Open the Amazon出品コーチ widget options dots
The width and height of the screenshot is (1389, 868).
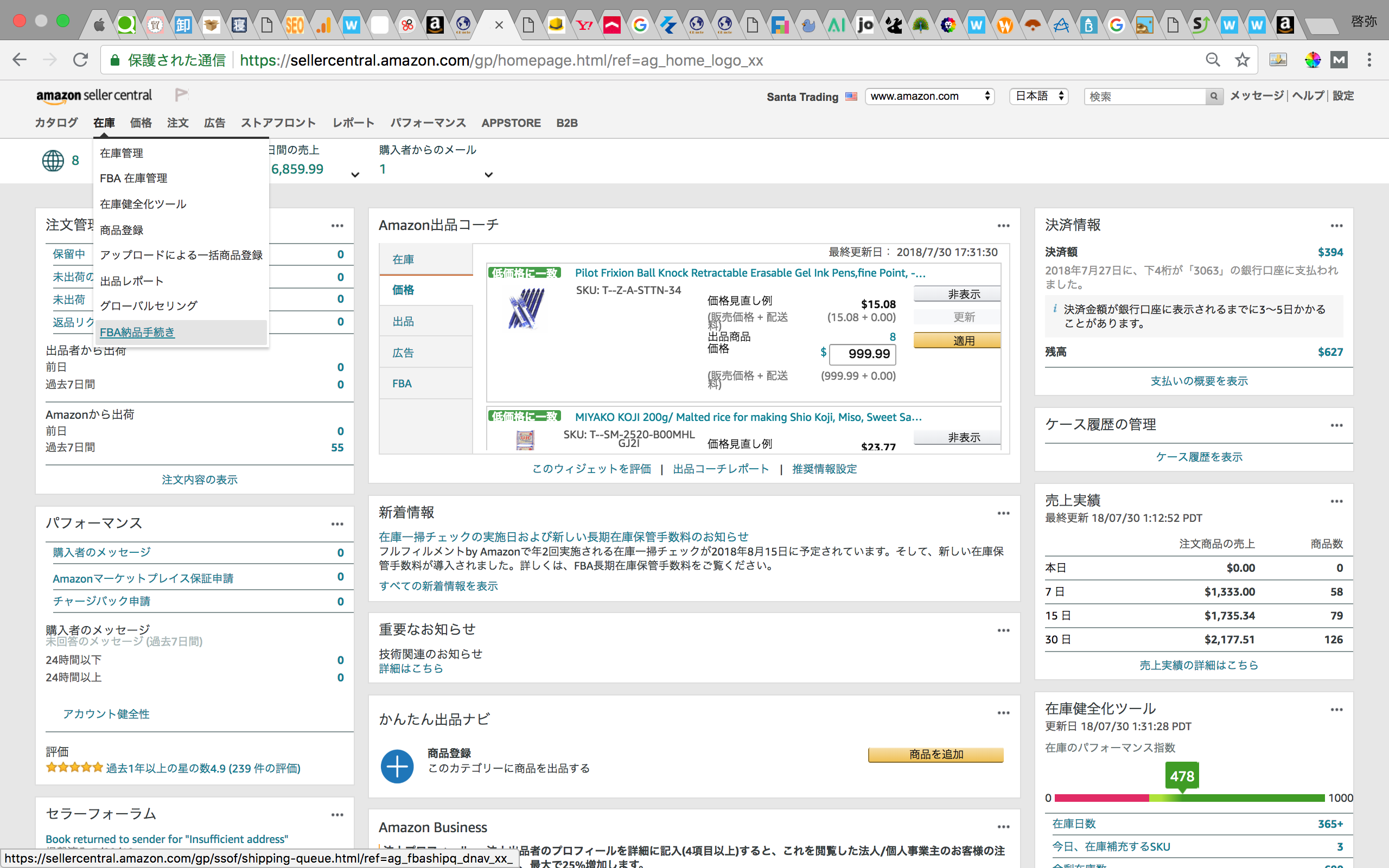(x=1003, y=226)
